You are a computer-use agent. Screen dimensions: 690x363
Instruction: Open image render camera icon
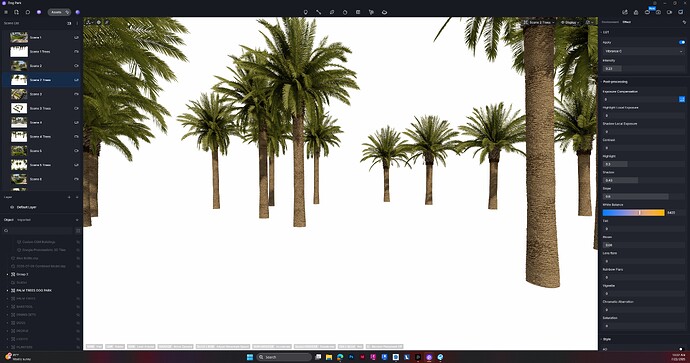pos(658,12)
